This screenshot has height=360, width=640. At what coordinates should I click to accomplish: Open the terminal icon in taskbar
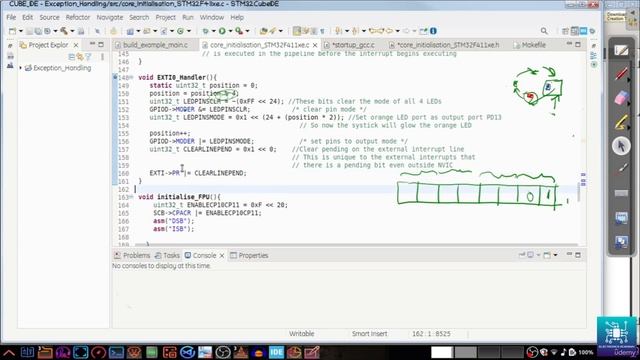[116, 352]
